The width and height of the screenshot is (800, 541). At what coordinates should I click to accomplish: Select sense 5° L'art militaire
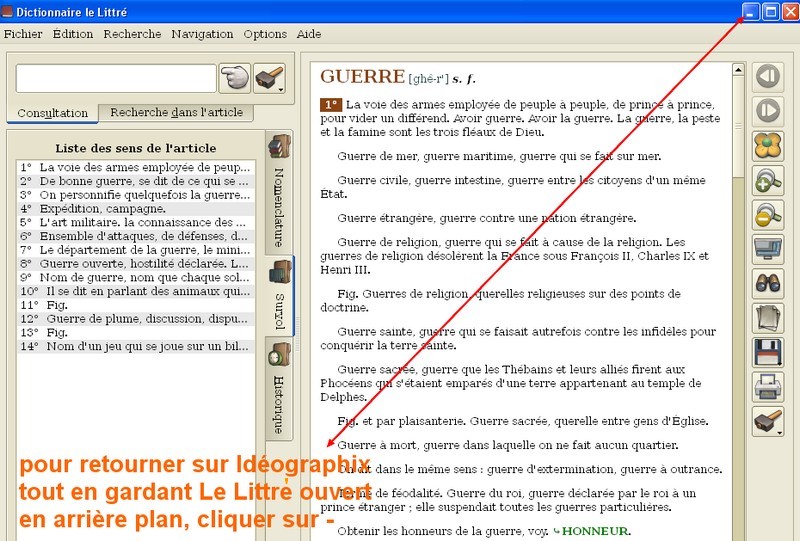[136, 223]
